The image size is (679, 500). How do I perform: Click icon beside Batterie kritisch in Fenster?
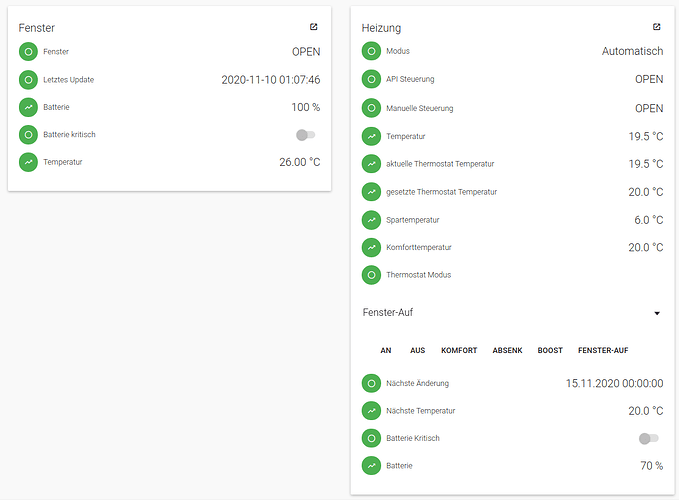[x=28, y=135]
